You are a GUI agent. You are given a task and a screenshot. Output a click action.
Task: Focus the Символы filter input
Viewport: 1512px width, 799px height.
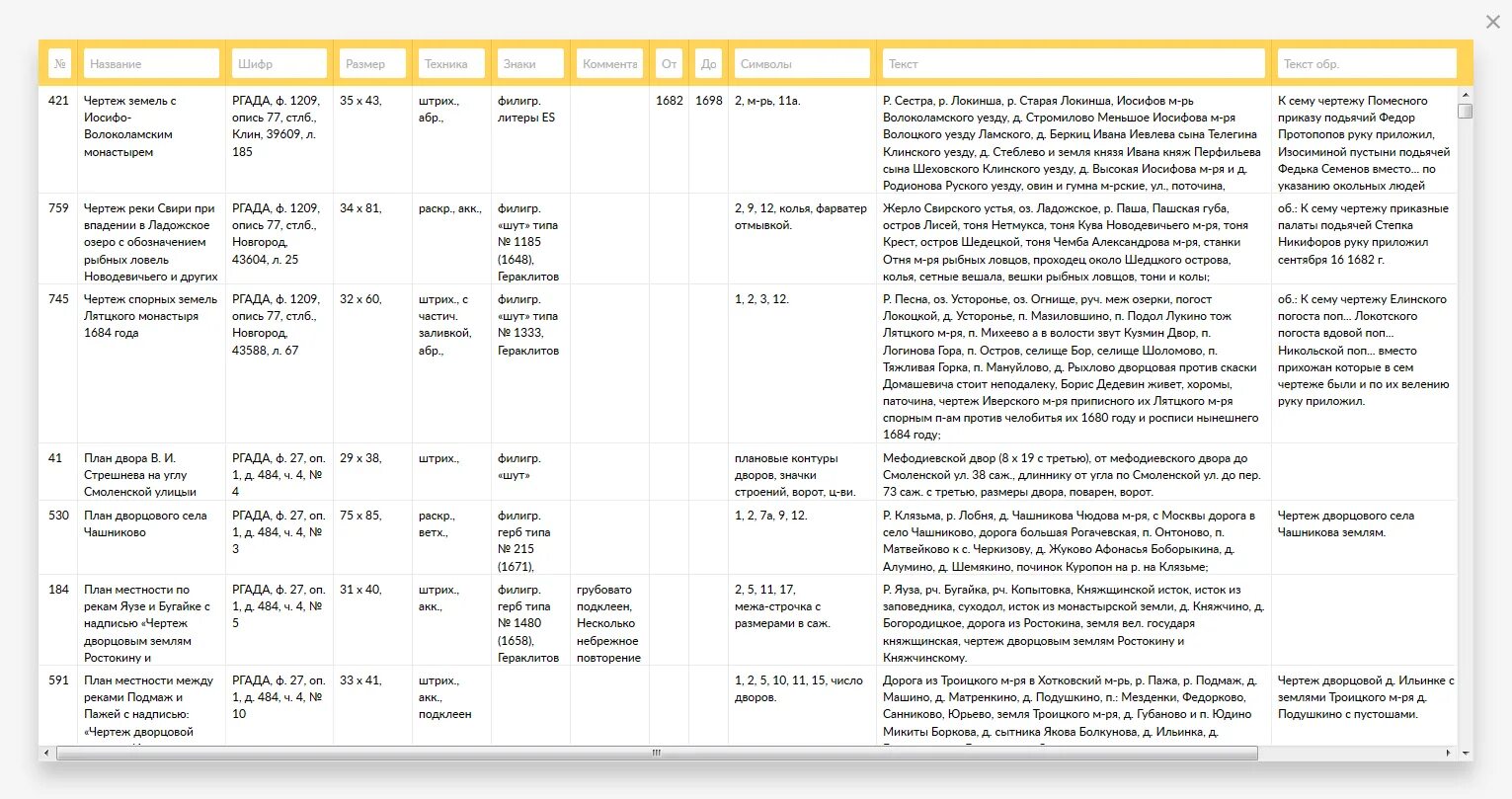coord(802,63)
